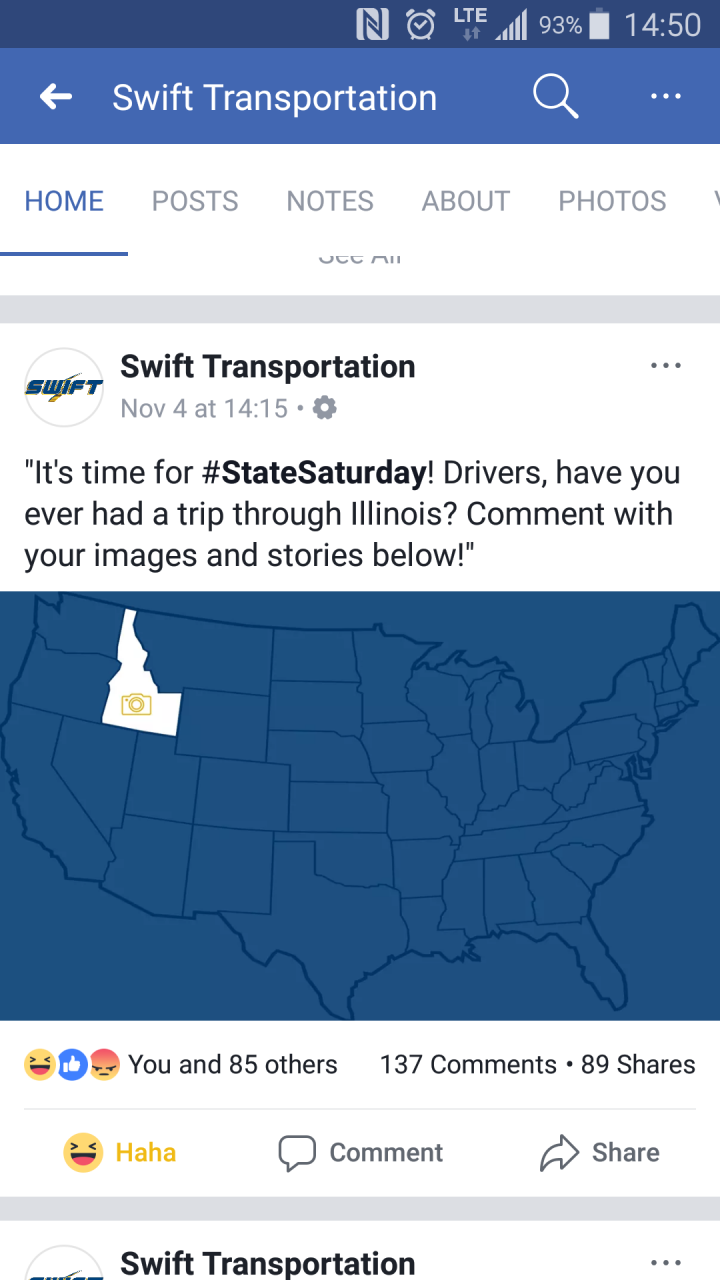
Task: Open the US map image
Action: 360,805
